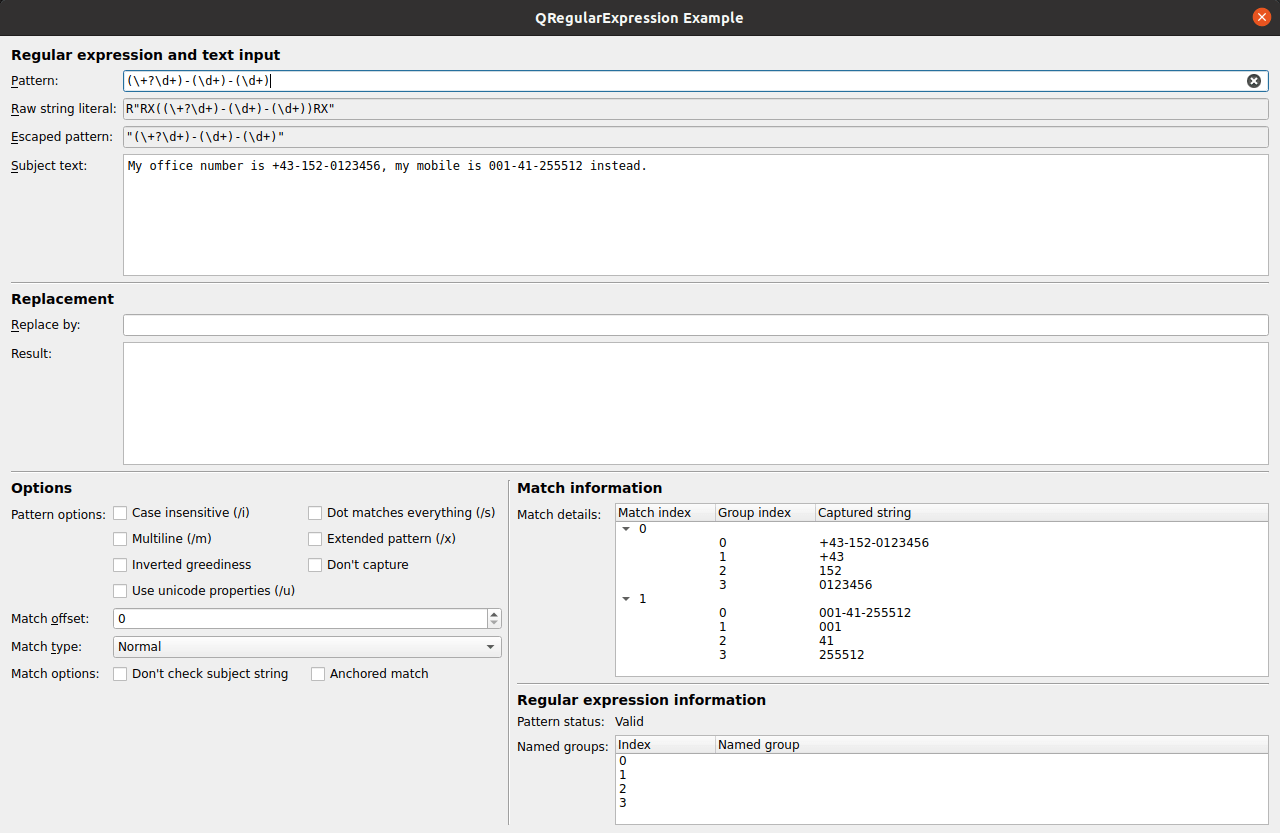This screenshot has width=1280, height=833.
Task: Click into the Replace by field
Action: click(695, 325)
